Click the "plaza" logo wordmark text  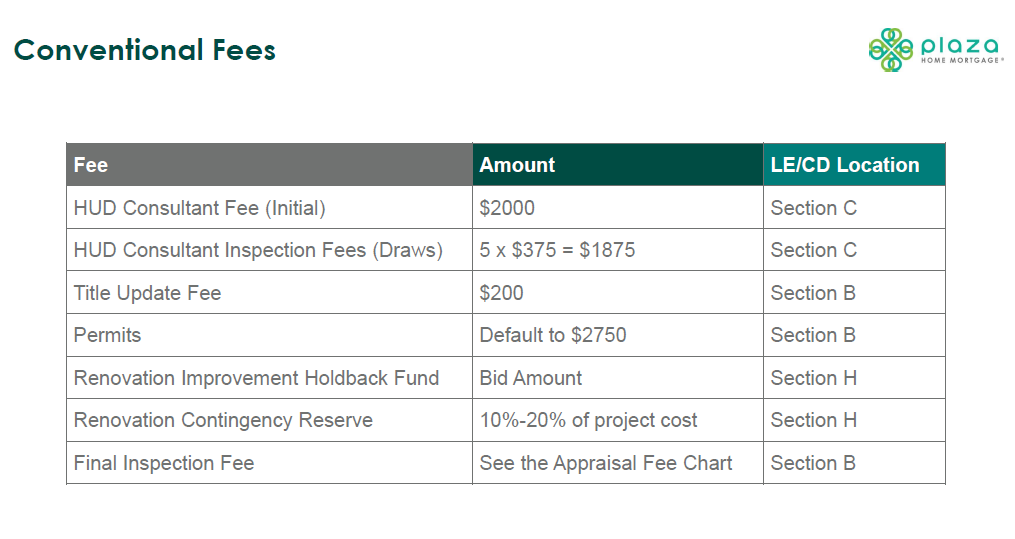click(x=959, y=45)
